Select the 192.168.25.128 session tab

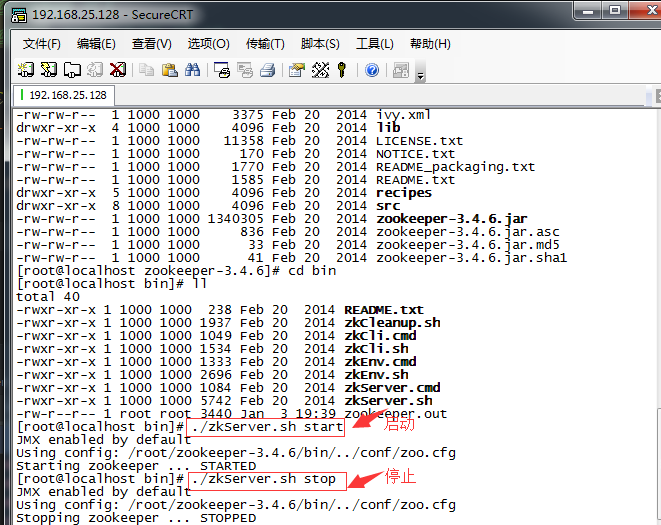point(64,95)
